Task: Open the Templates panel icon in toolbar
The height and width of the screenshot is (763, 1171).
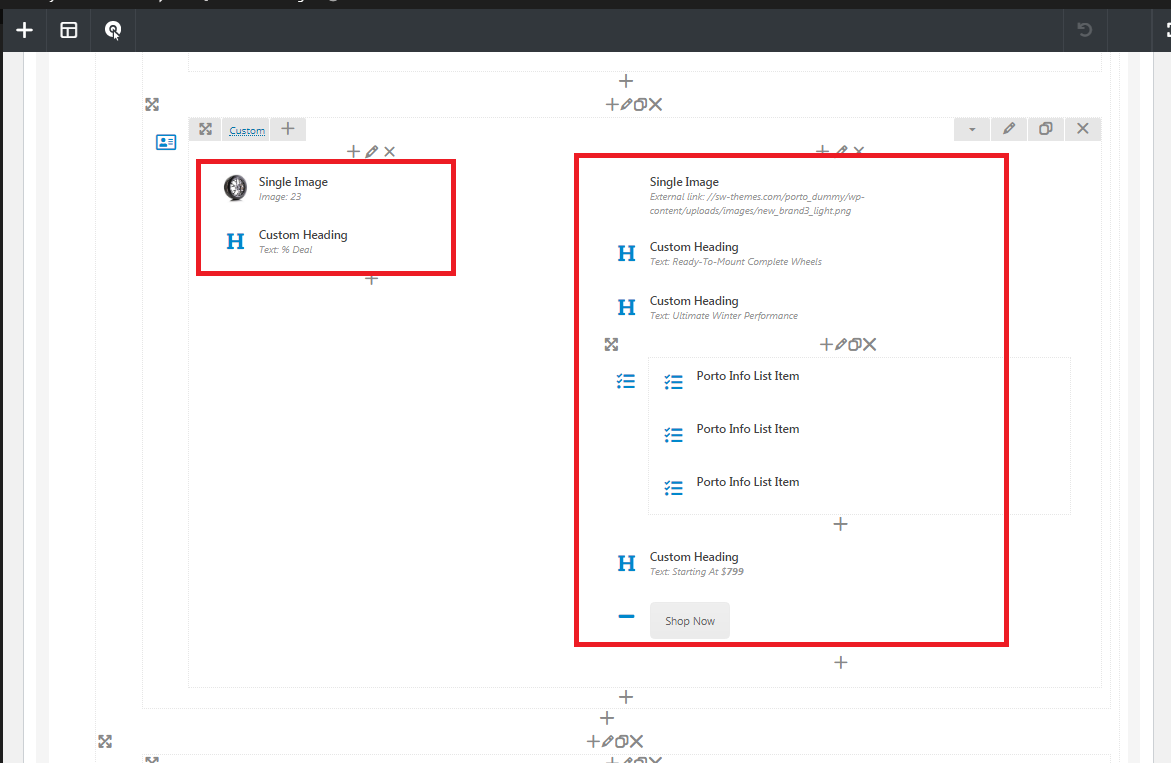Action: pos(69,30)
